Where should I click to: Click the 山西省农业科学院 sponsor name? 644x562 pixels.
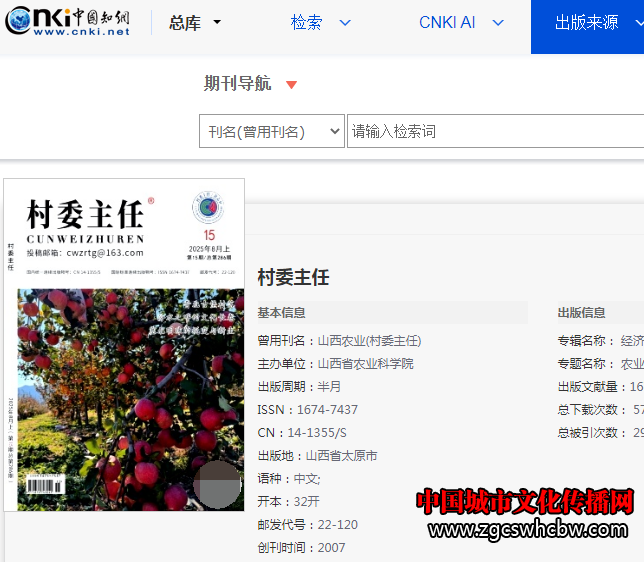[x=365, y=364]
